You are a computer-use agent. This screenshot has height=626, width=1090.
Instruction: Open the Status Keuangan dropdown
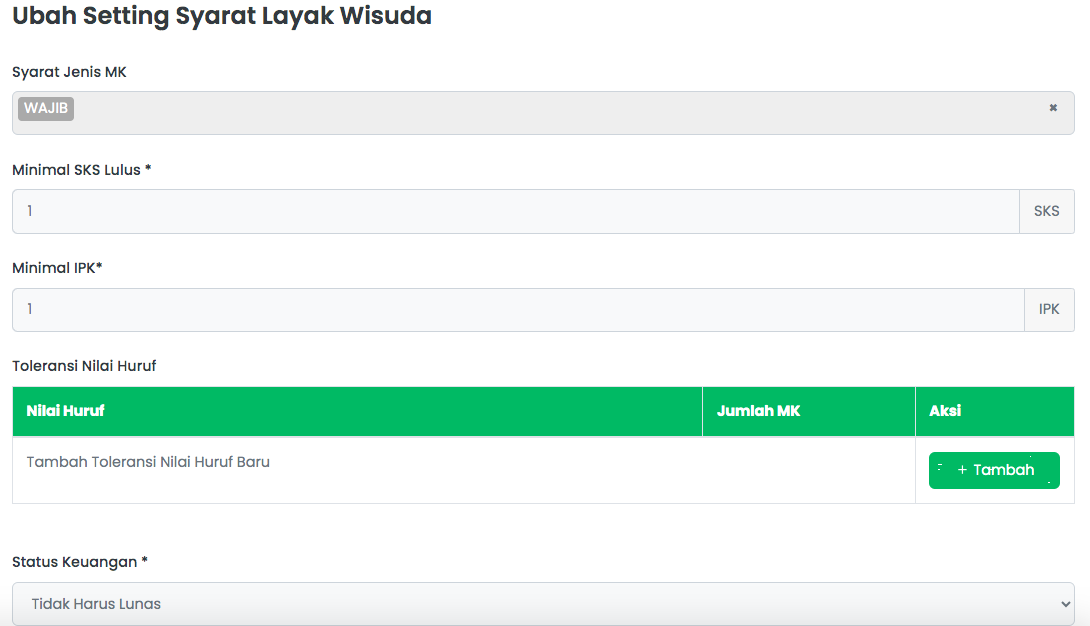pyautogui.click(x=543, y=604)
